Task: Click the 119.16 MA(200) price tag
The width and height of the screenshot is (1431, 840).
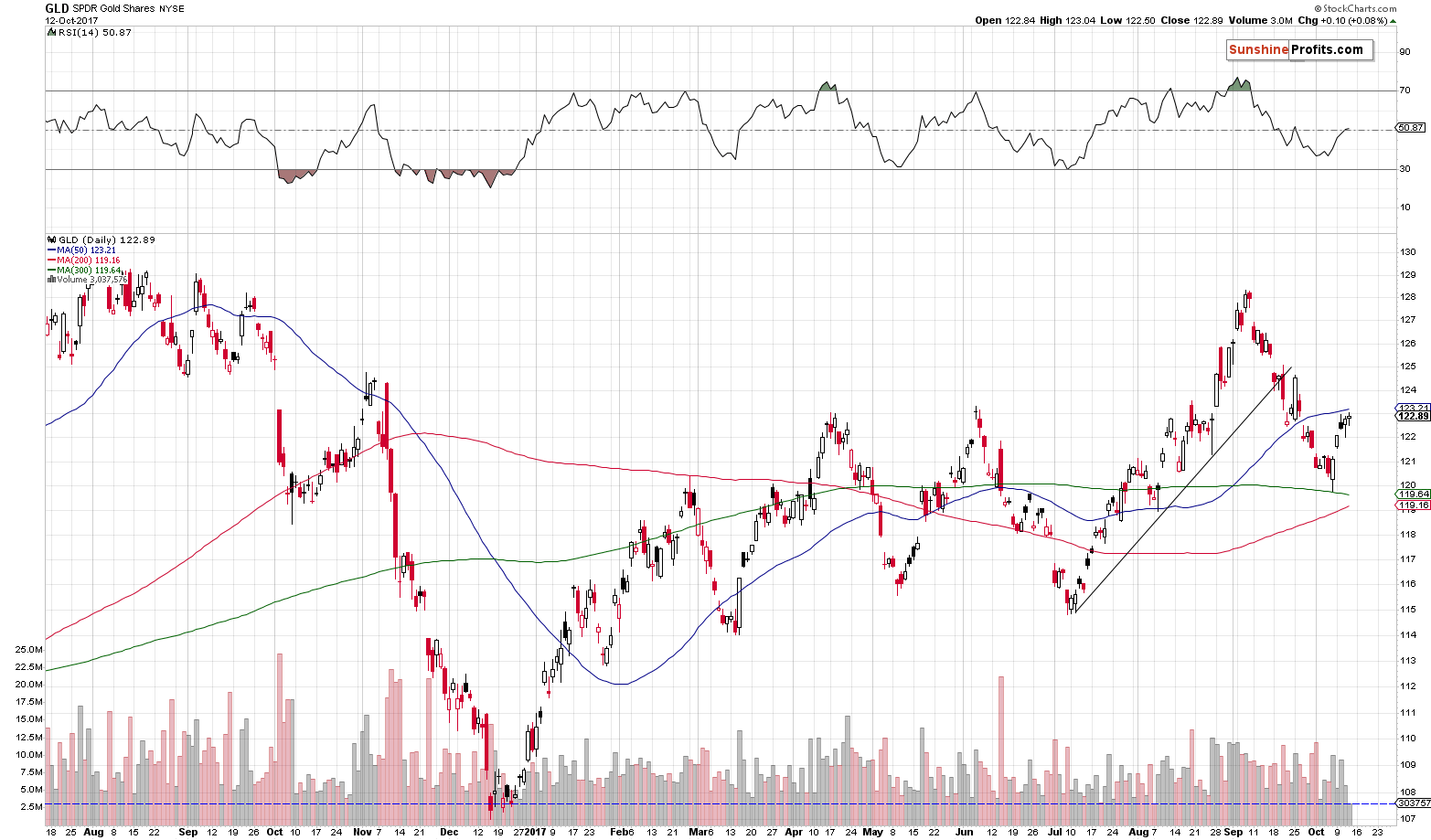Action: click(1414, 505)
